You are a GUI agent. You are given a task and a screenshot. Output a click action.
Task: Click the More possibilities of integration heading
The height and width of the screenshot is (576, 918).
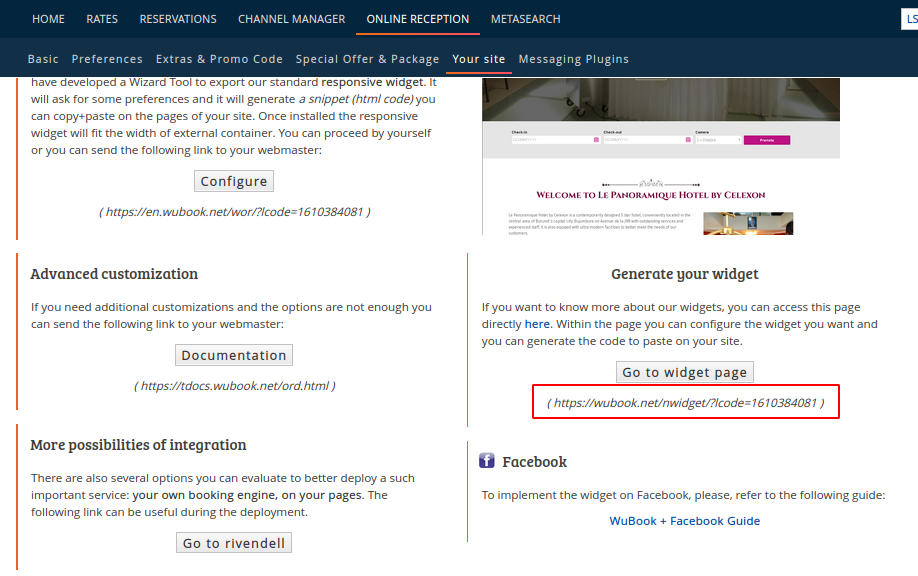coord(138,445)
